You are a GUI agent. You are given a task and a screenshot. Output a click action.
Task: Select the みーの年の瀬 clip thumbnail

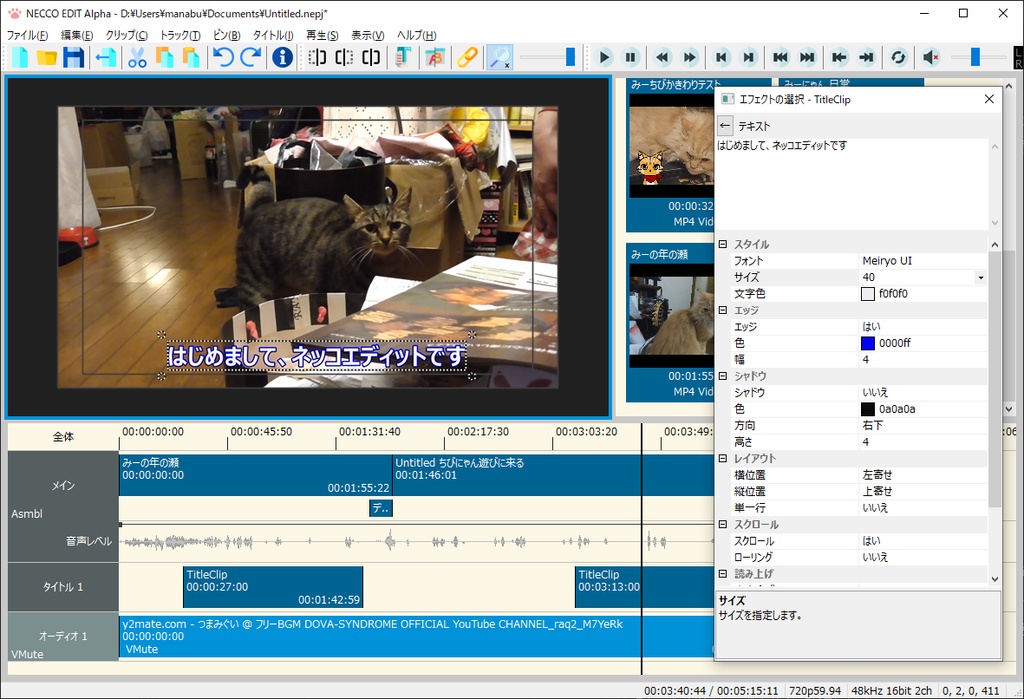[x=671, y=316]
